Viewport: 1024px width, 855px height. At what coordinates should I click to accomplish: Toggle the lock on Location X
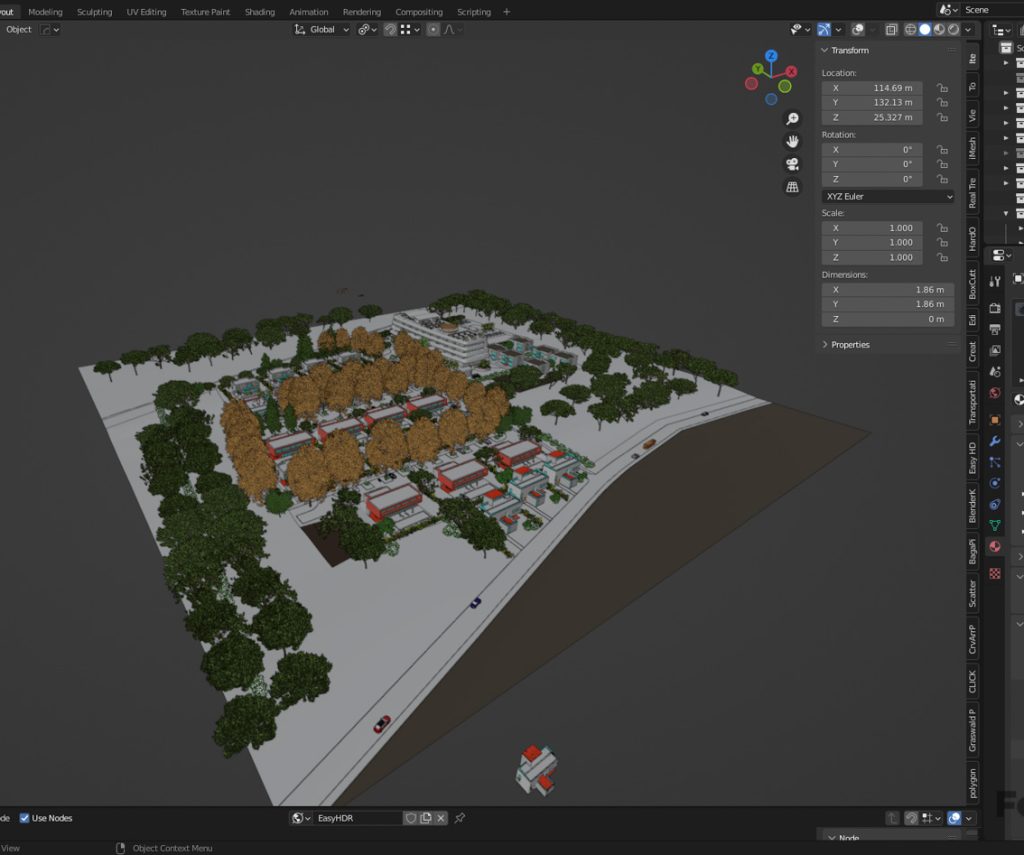(x=942, y=88)
